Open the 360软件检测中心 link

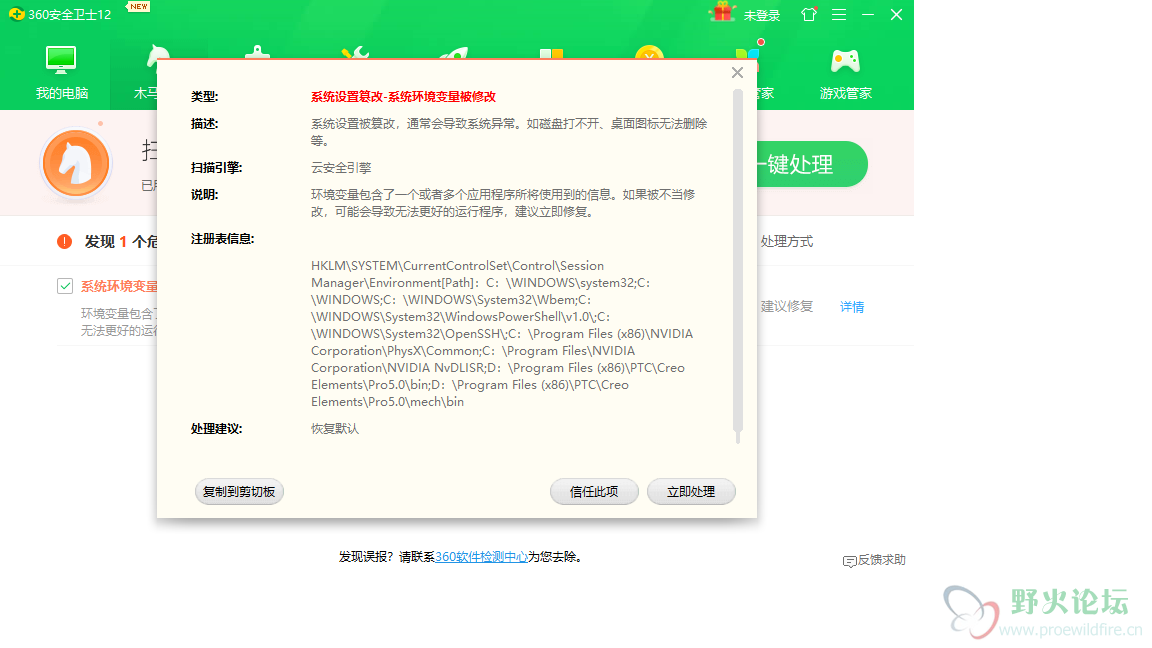click(481, 557)
